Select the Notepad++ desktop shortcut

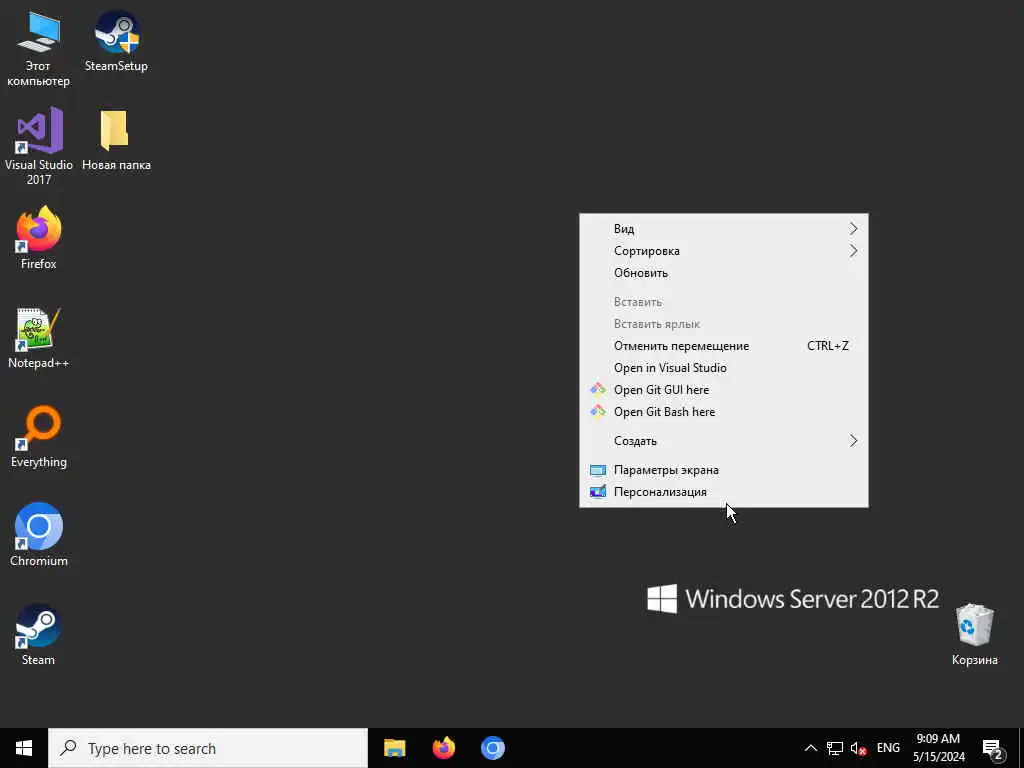pos(39,338)
